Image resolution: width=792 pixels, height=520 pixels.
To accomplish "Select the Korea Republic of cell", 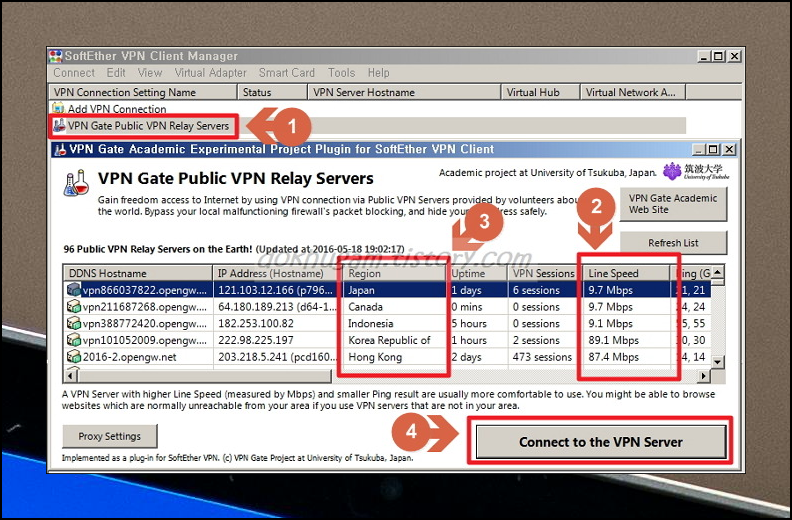I will (x=394, y=340).
